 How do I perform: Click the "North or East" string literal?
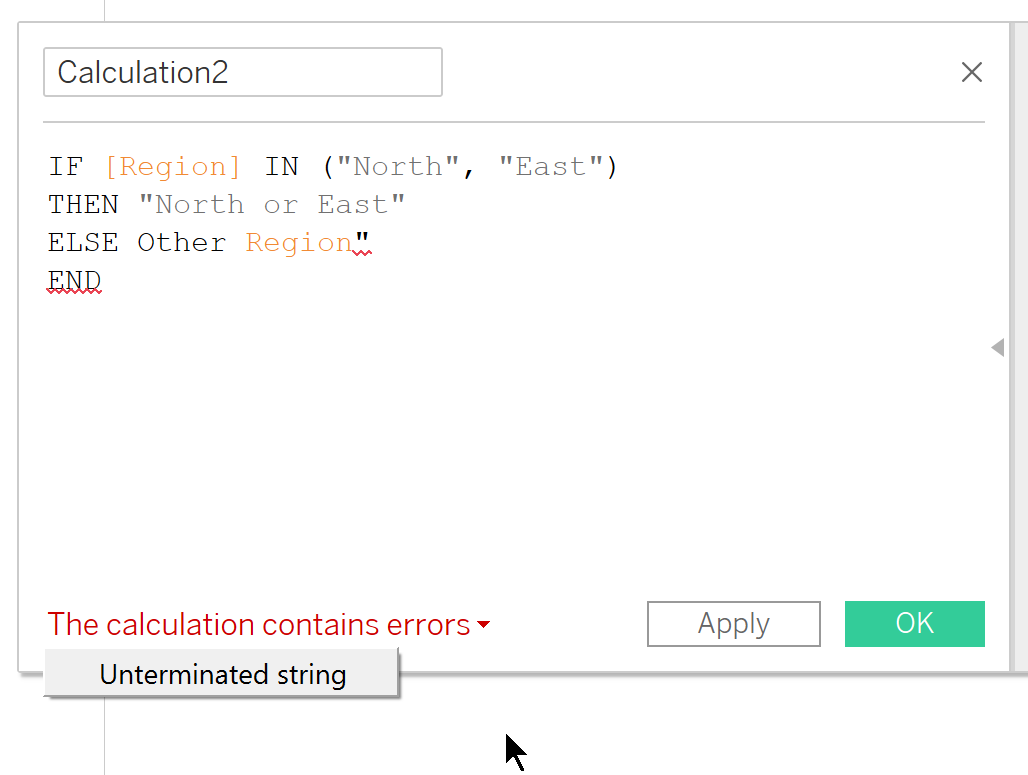pos(271,205)
